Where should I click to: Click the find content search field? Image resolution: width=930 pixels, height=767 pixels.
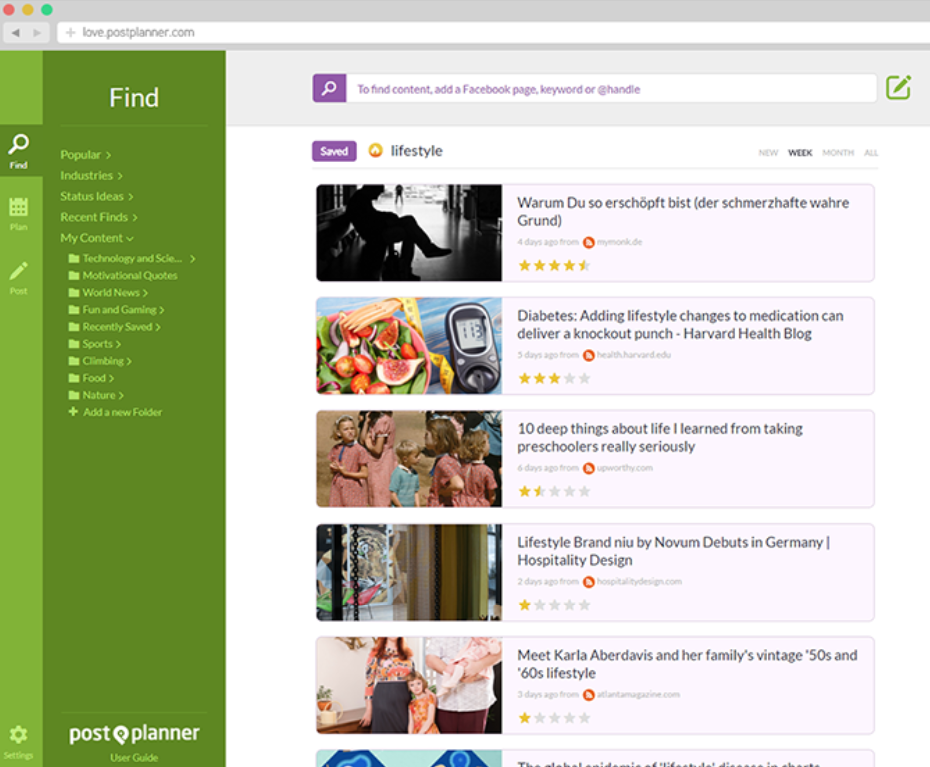[x=610, y=89]
